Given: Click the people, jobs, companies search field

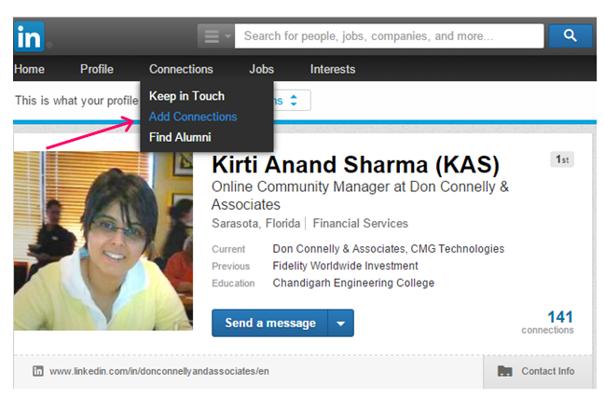Looking at the screenshot, I should pos(390,36).
